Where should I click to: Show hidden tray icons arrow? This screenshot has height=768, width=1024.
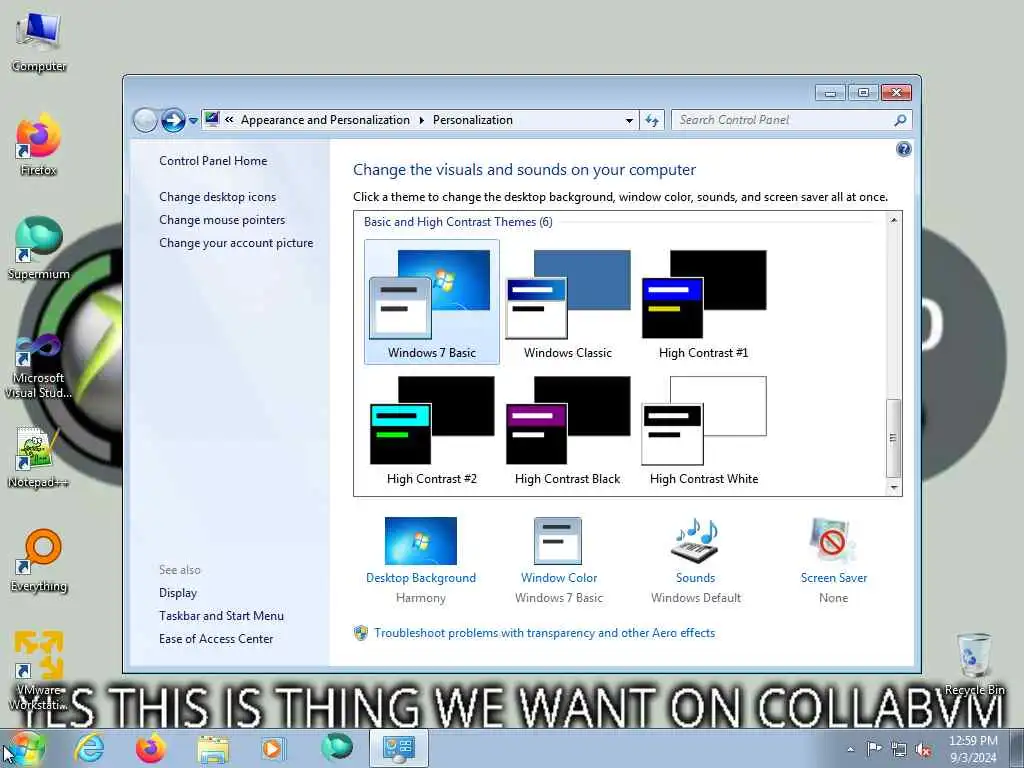pos(850,749)
